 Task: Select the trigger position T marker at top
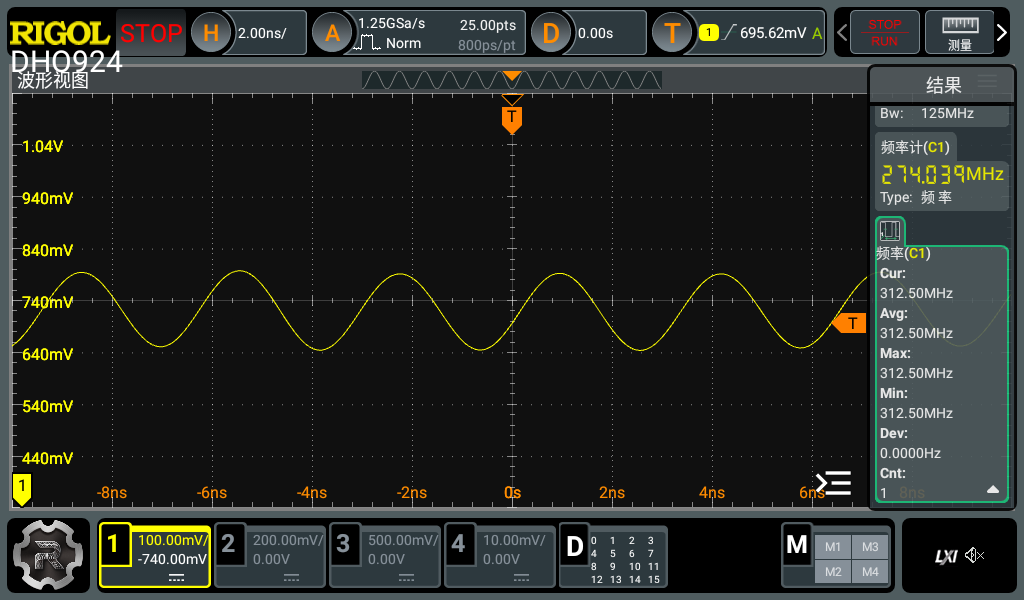coord(512,120)
